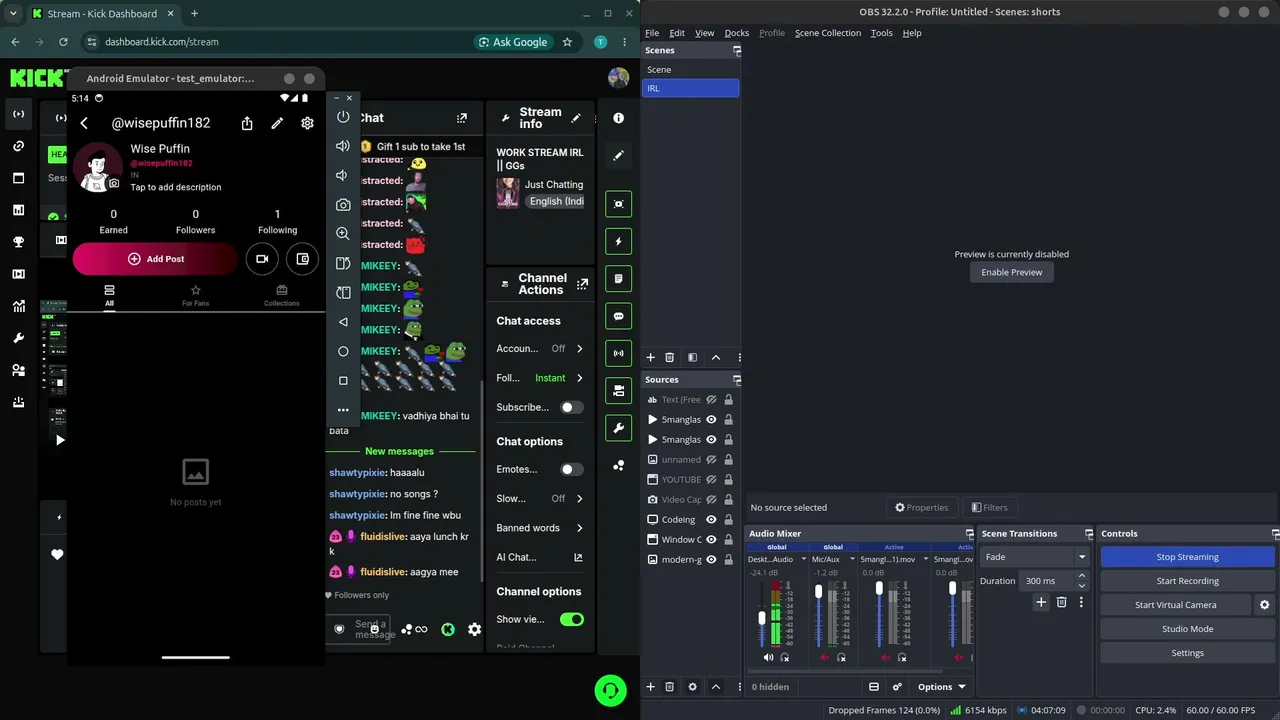This screenshot has width=1280, height=720.
Task: Select the IRL scene in Scenes list
Action: 690,88
